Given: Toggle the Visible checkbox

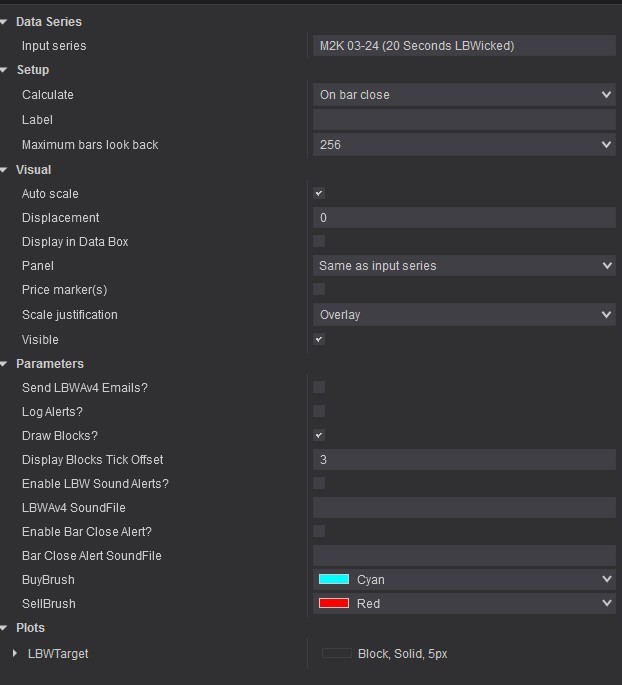Looking at the screenshot, I should click(319, 339).
